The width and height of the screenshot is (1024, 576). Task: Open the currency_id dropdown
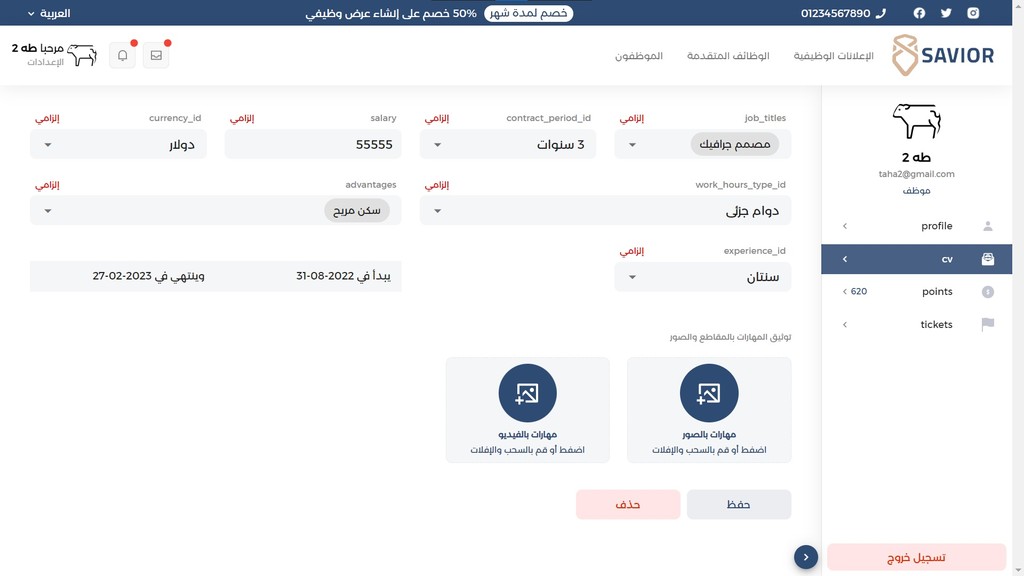click(118, 144)
